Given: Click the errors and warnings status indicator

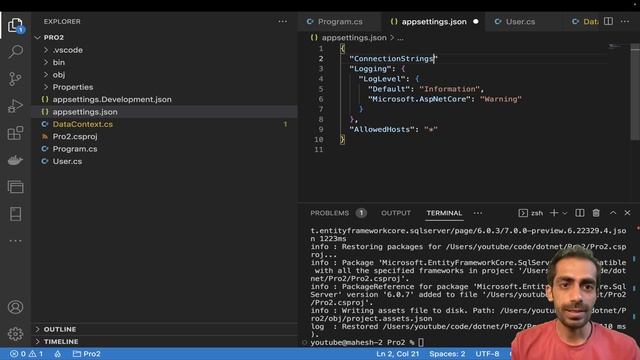Looking at the screenshot, I should click(x=26, y=354).
